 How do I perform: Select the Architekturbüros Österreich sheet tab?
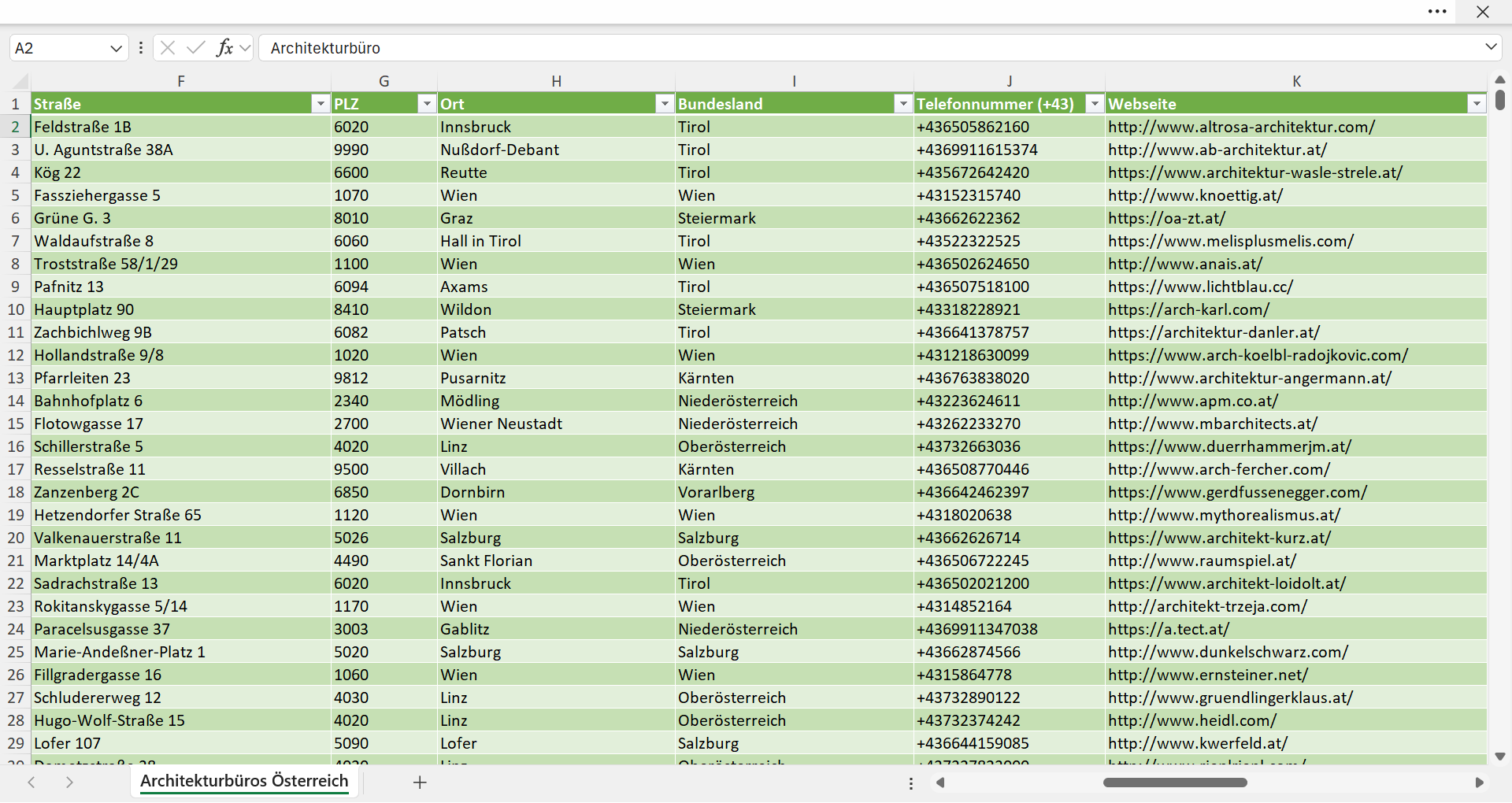tap(244, 781)
